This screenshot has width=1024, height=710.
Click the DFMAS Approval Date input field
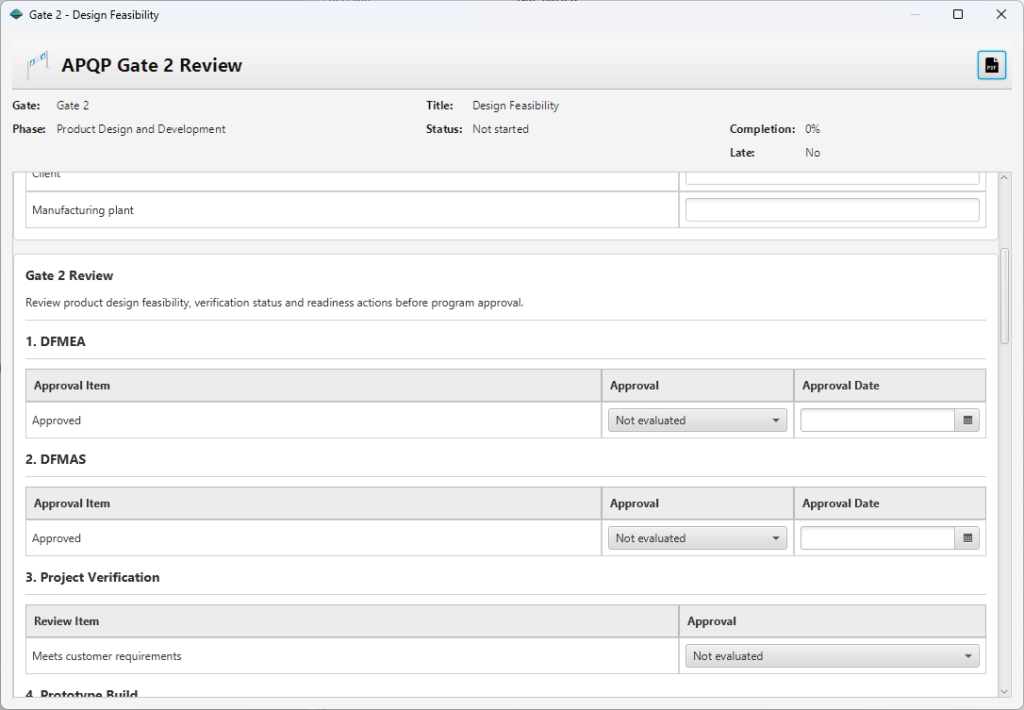click(x=877, y=539)
